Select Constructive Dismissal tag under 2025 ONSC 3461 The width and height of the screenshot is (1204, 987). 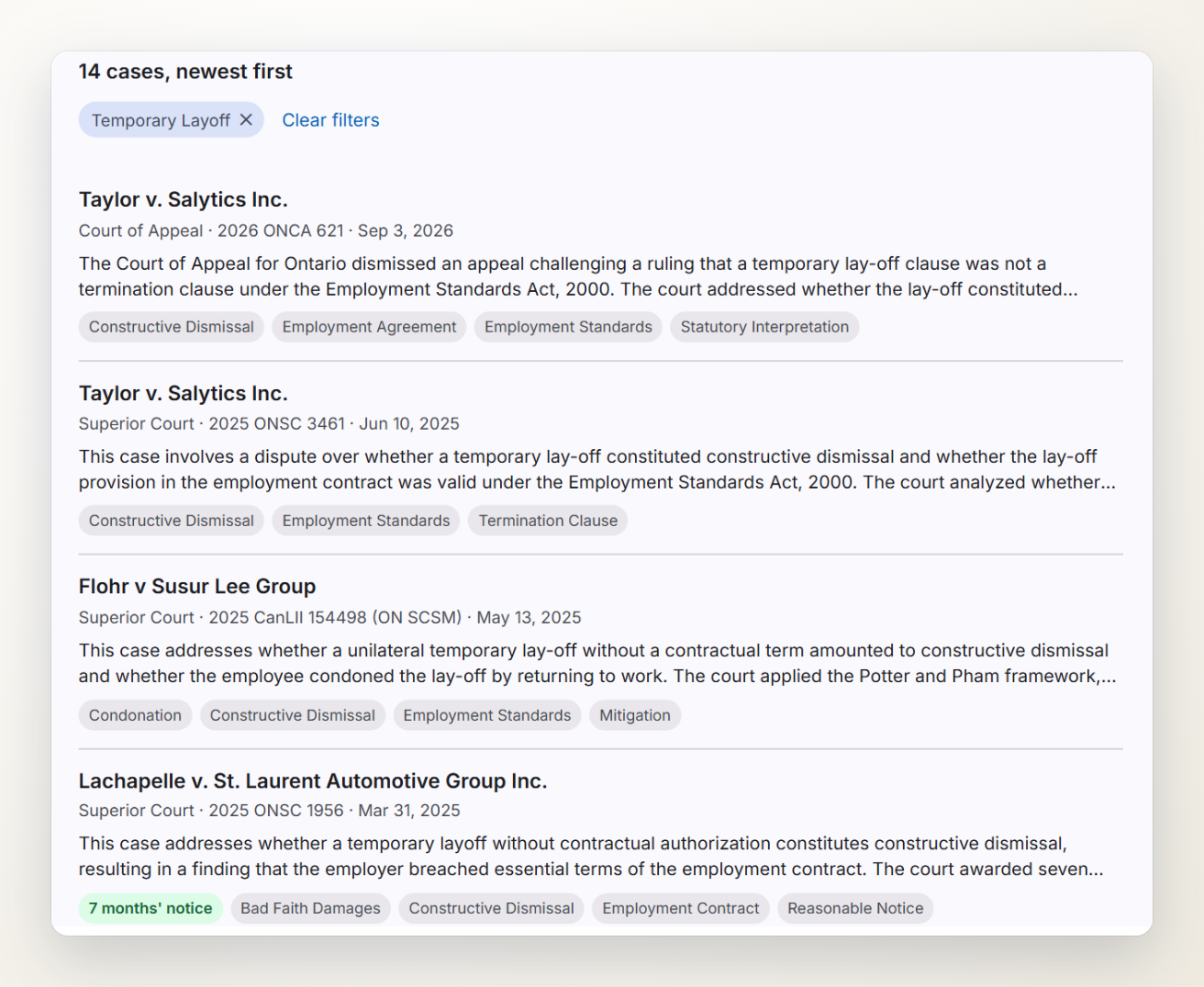pos(172,521)
